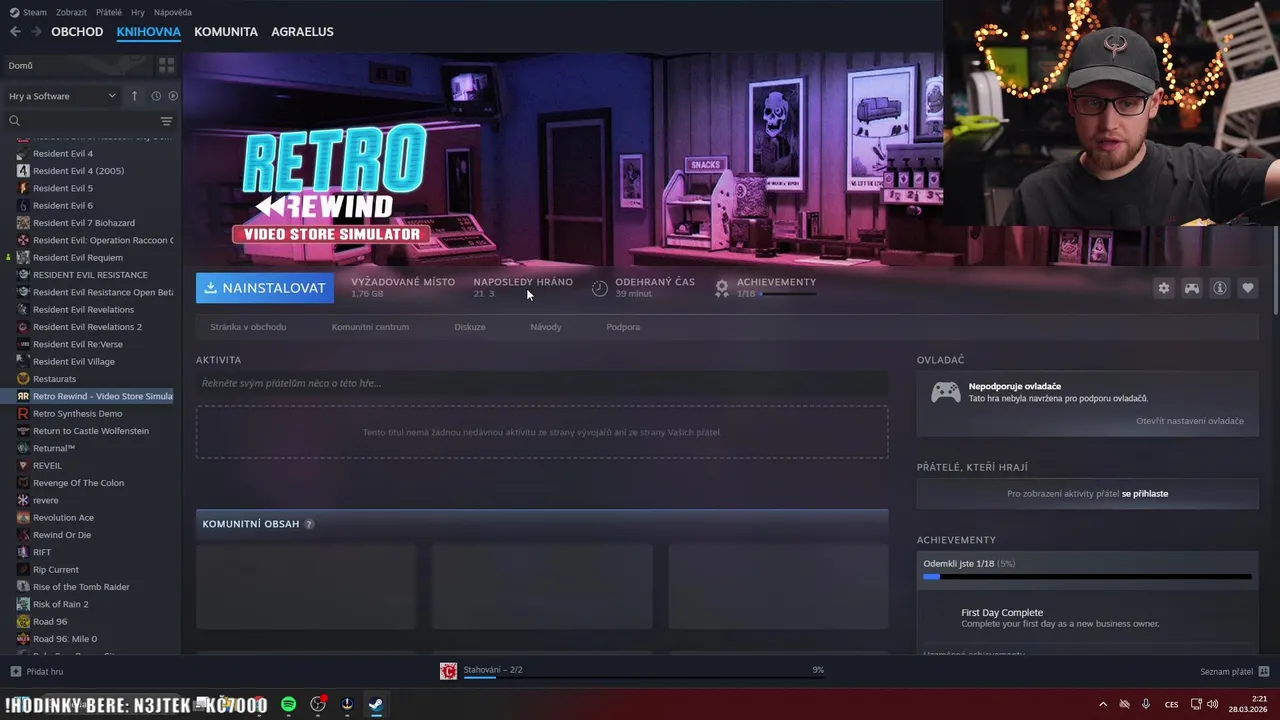Open the Přátelé menu
Viewport: 1280px width, 720px height.
click(x=109, y=12)
